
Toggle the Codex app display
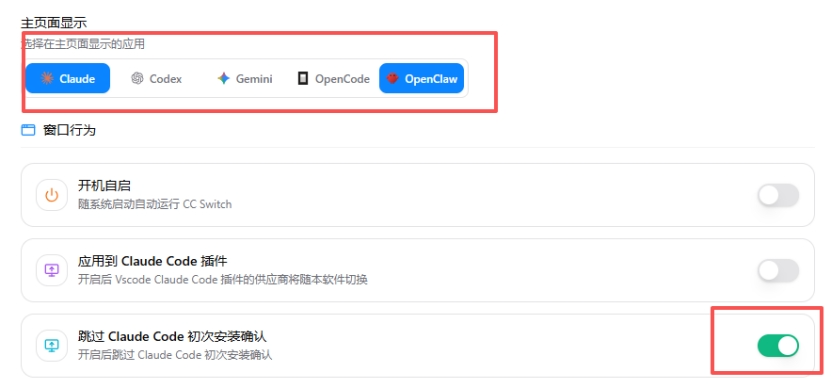point(156,78)
